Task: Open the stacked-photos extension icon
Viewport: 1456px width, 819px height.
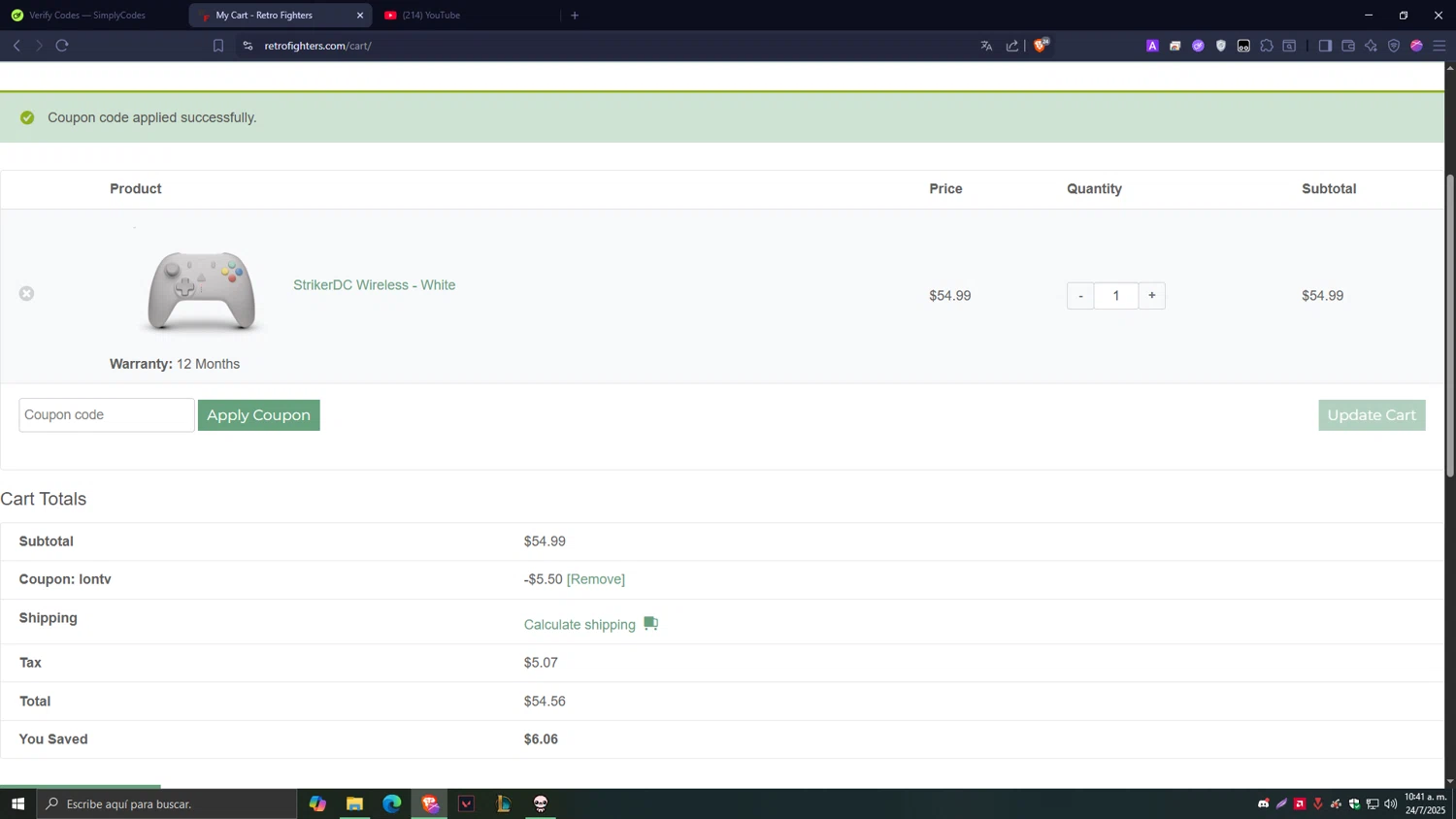Action: coord(1175,46)
